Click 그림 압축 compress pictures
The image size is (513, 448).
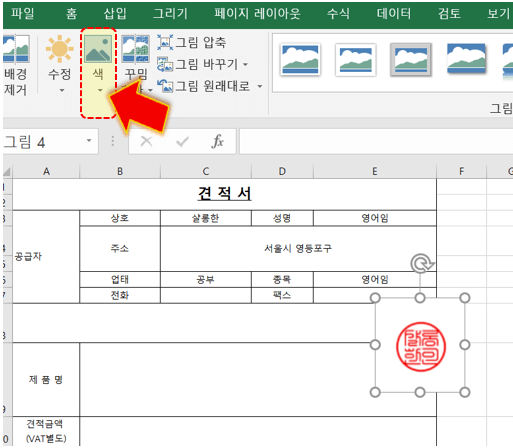192,42
